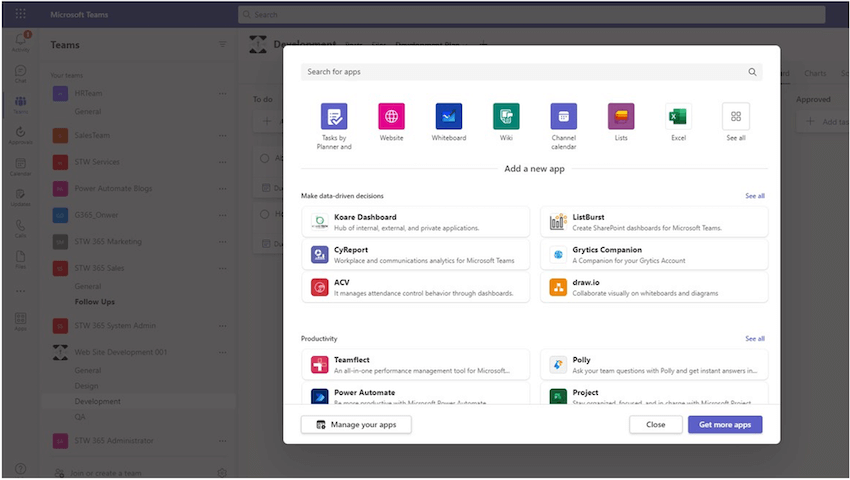Viewport: 850px width, 480px height.
Task: Pick the ACV app card
Action: coord(416,287)
